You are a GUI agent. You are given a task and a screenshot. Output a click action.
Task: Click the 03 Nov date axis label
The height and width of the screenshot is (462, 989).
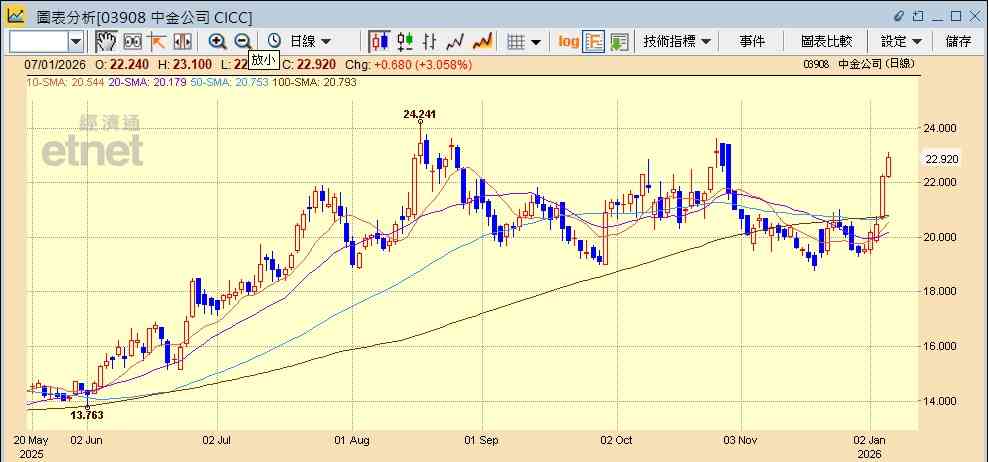tap(742, 439)
